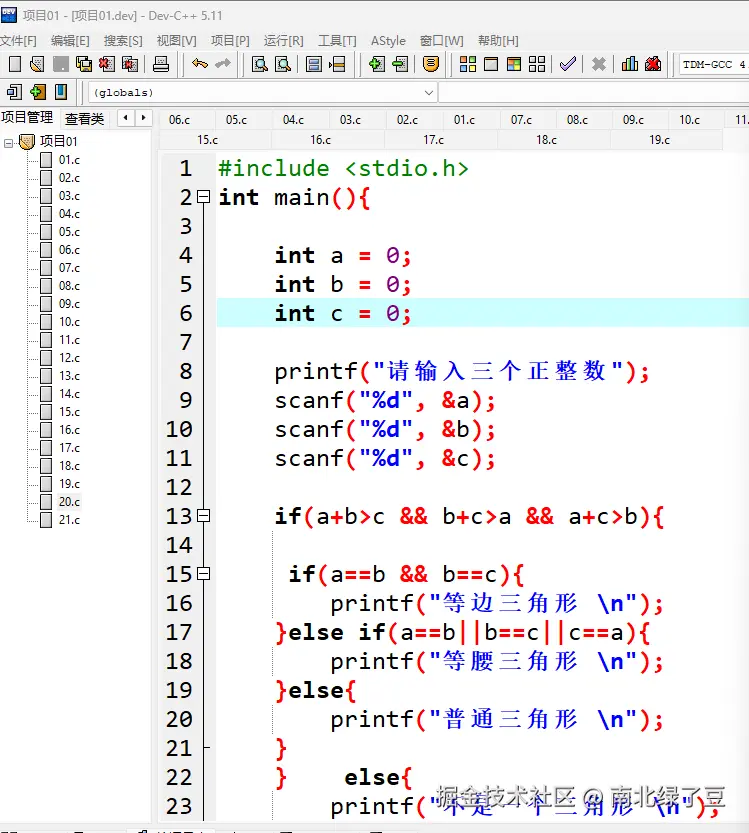Click the Print toolbar icon
The height and width of the screenshot is (833, 749).
coord(160,64)
